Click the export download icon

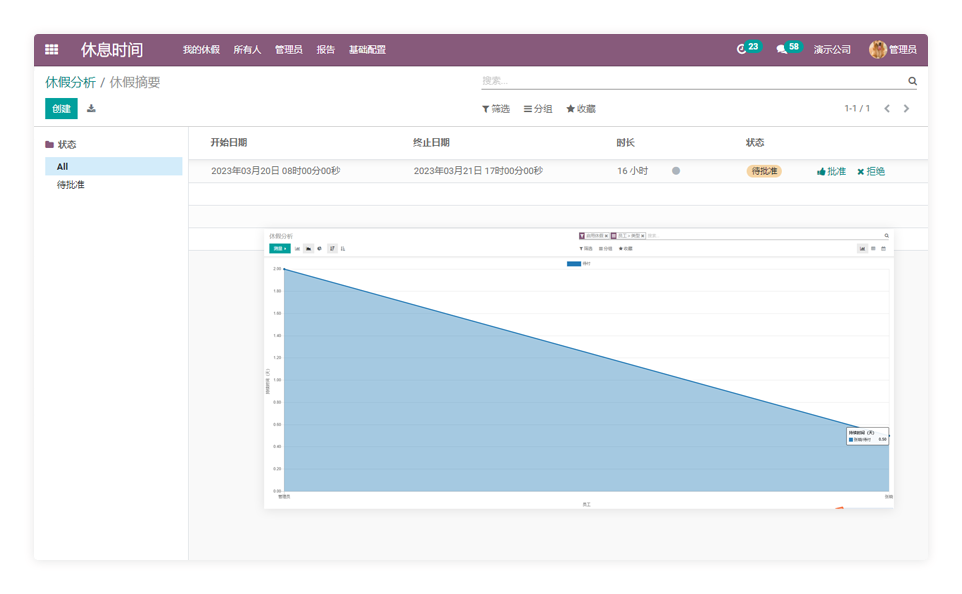click(92, 108)
